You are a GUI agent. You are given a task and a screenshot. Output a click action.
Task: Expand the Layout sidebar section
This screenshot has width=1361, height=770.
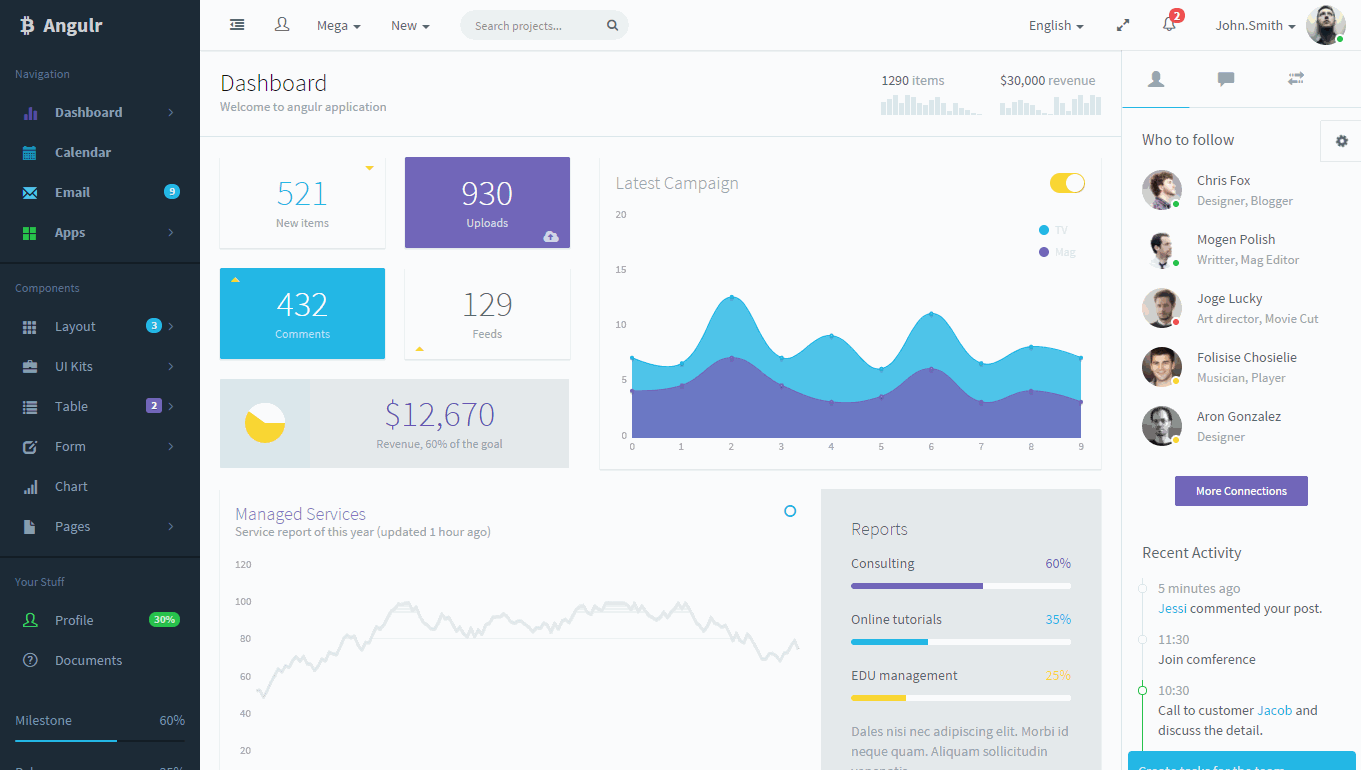[75, 327]
